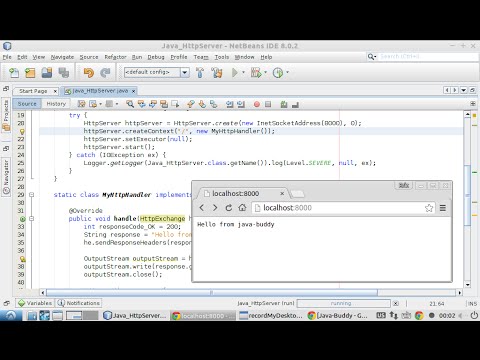Click Find Next Occurrence icon
480x360 pixels.
(153, 104)
